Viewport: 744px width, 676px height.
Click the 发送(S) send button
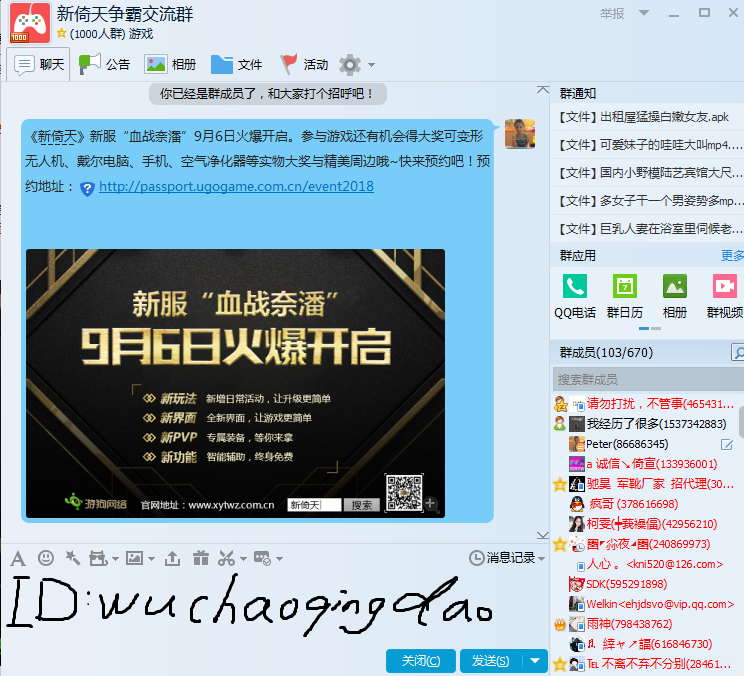click(x=491, y=661)
